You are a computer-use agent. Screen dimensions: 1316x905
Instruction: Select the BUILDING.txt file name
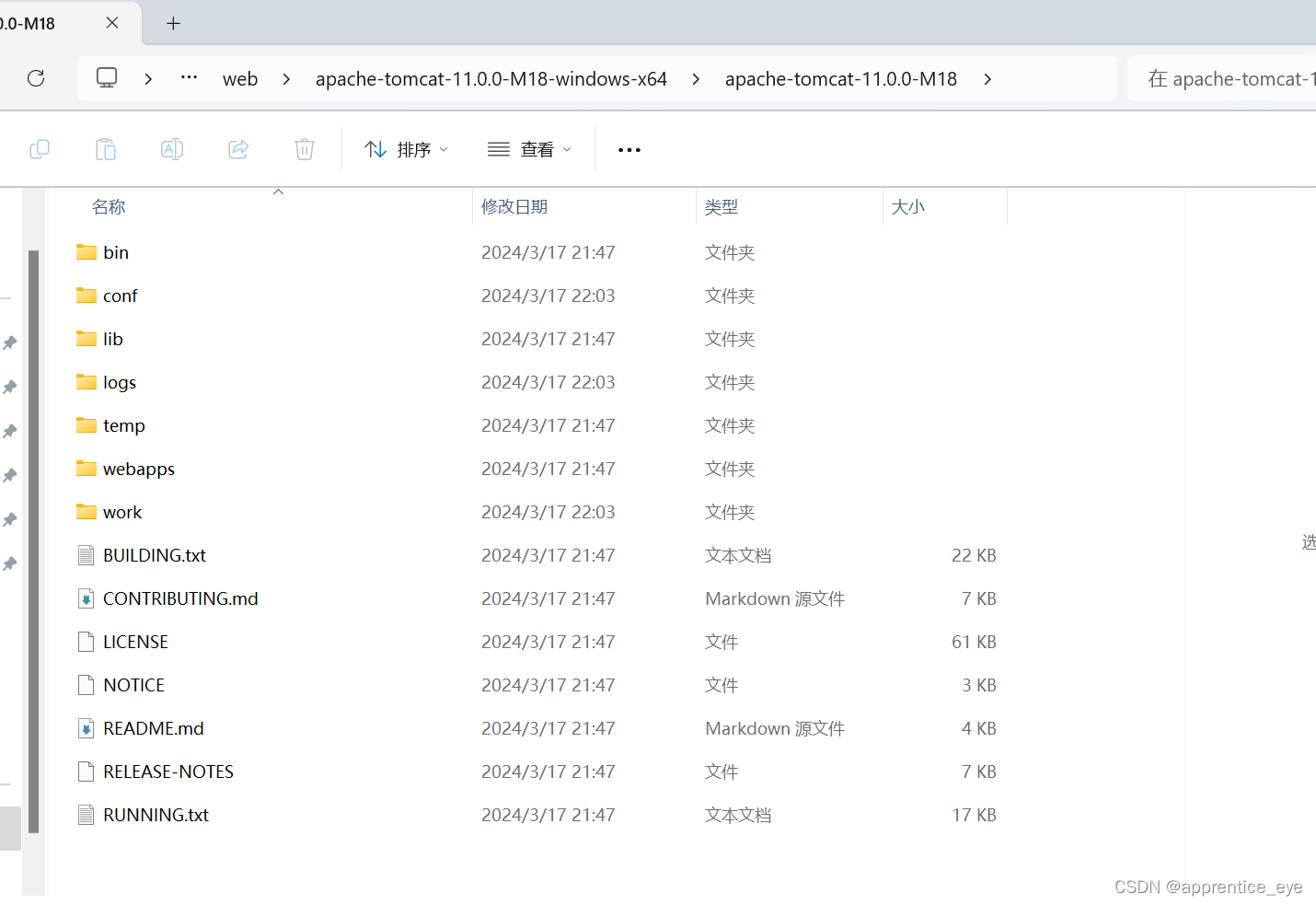(155, 555)
